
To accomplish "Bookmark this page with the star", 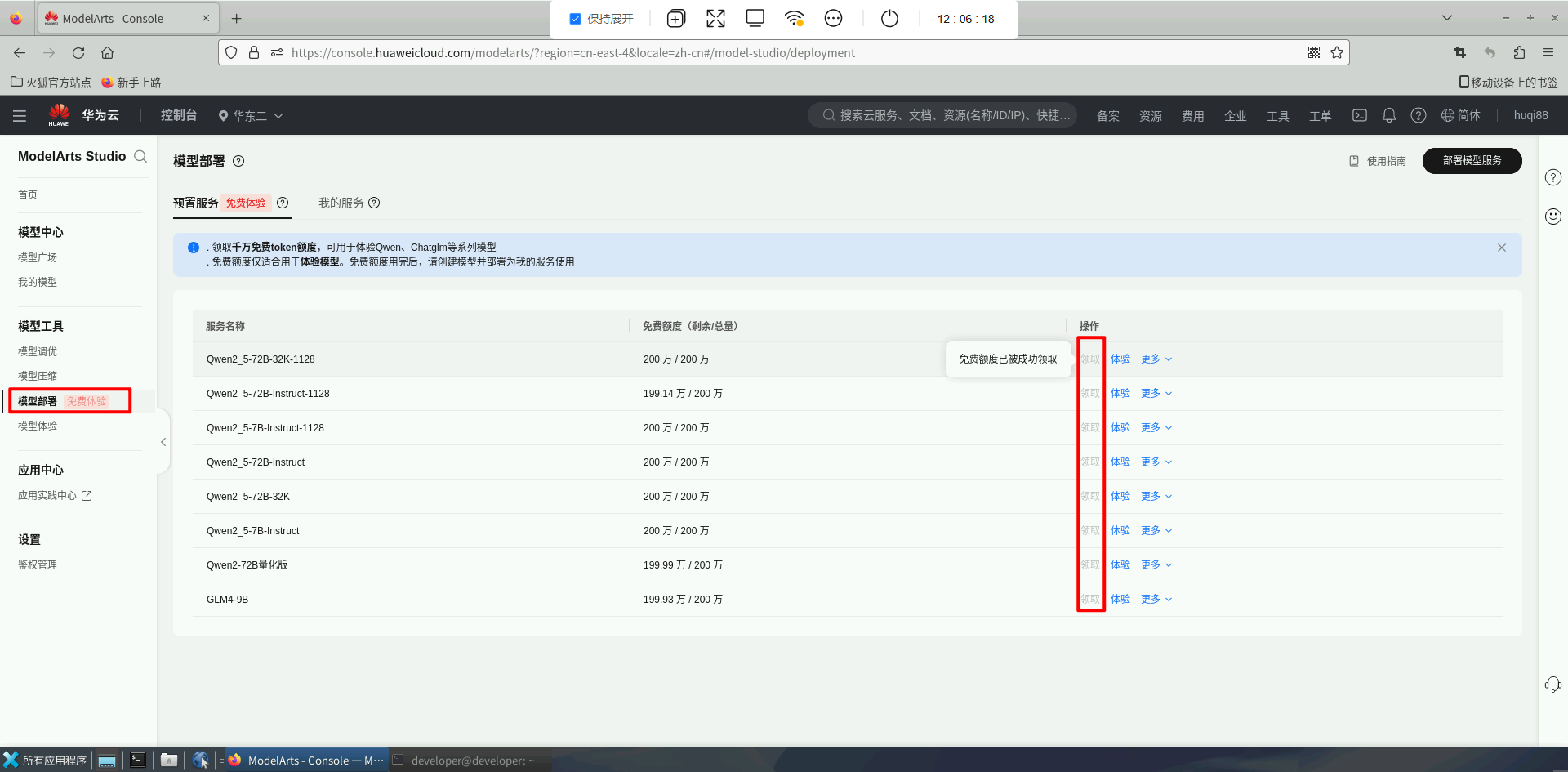I will (x=1337, y=52).
